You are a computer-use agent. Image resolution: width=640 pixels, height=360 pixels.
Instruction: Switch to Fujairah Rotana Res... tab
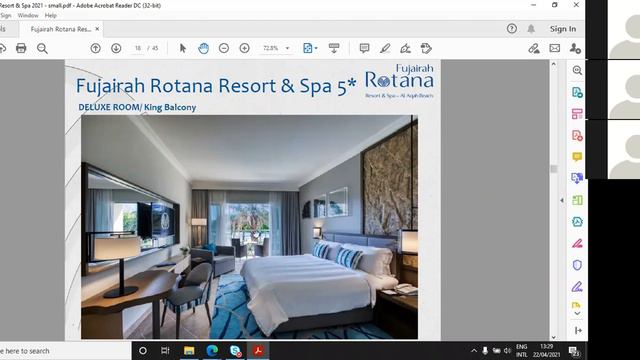(60, 29)
